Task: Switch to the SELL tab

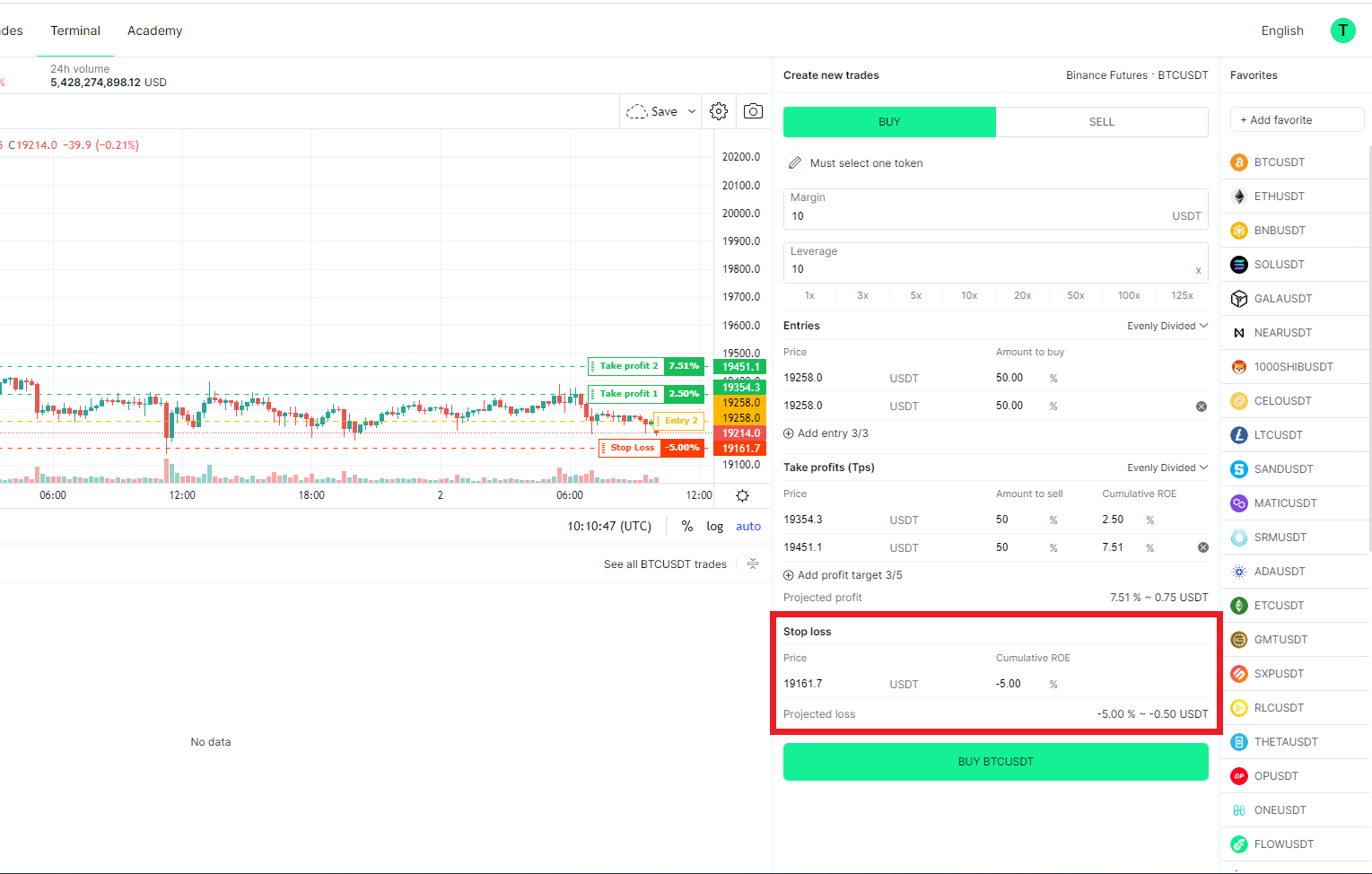Action: coord(1101,122)
